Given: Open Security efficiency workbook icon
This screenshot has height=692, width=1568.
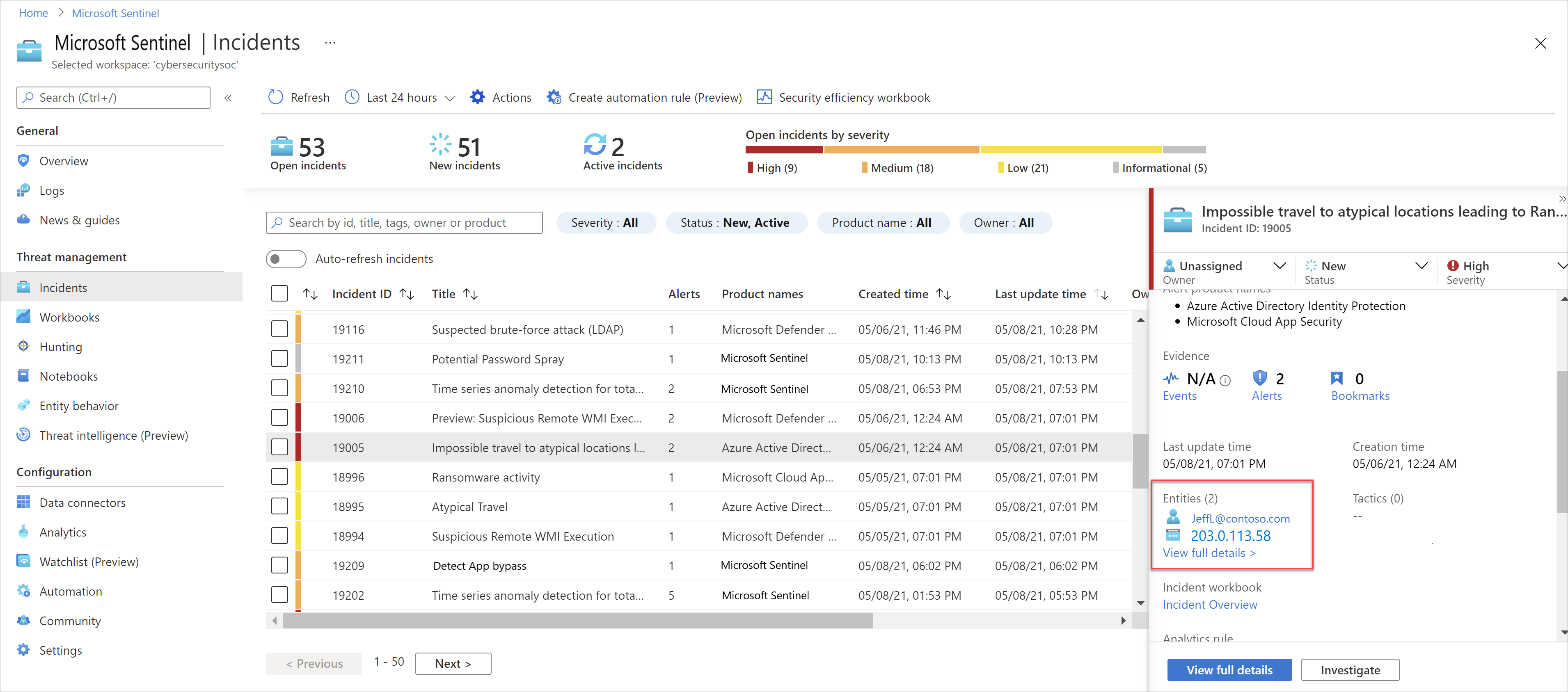Looking at the screenshot, I should [764, 97].
